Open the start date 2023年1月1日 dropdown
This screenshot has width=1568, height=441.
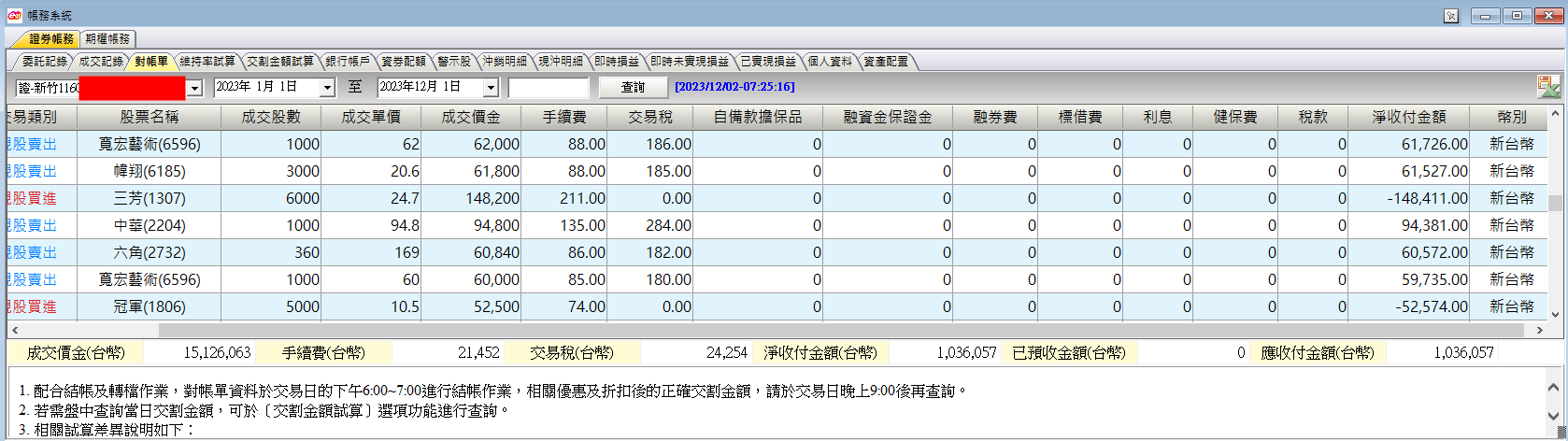(327, 88)
